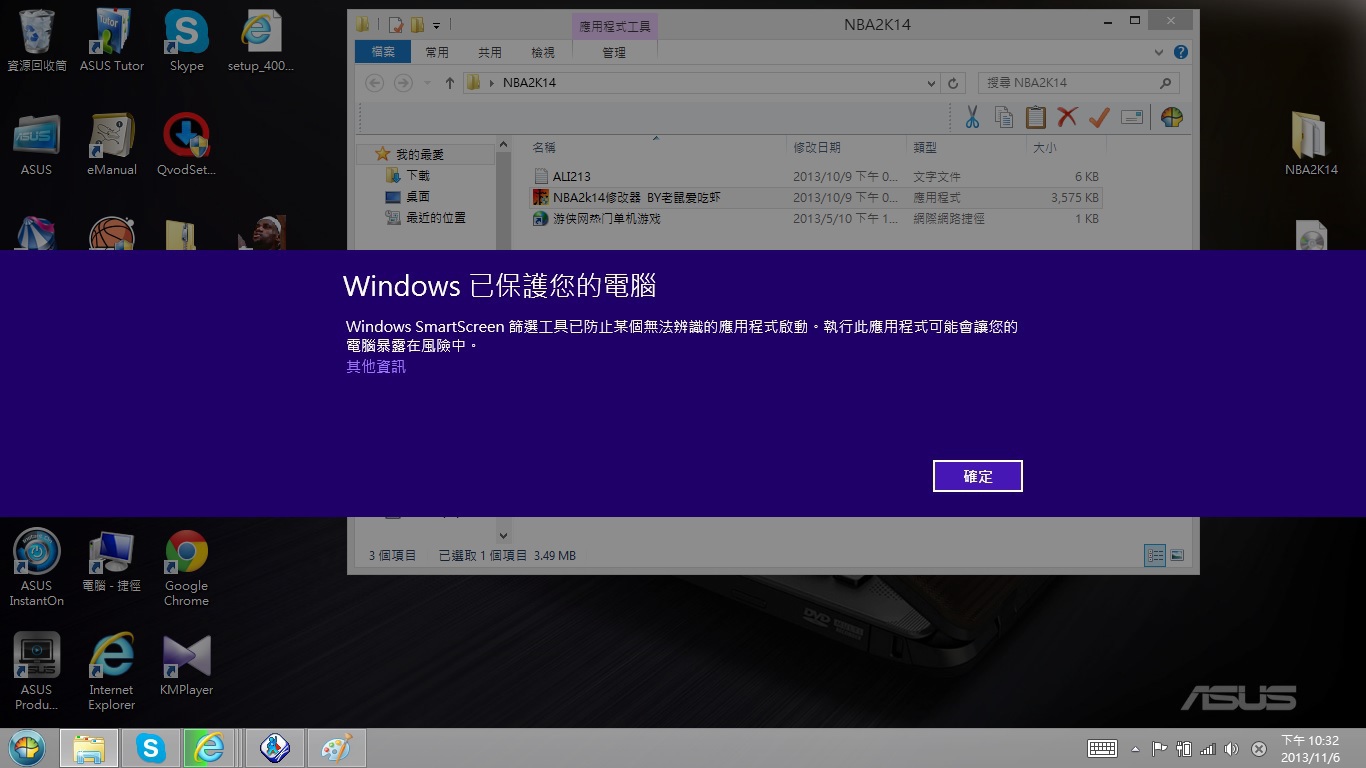Open the 其他資訊 link

[376, 366]
